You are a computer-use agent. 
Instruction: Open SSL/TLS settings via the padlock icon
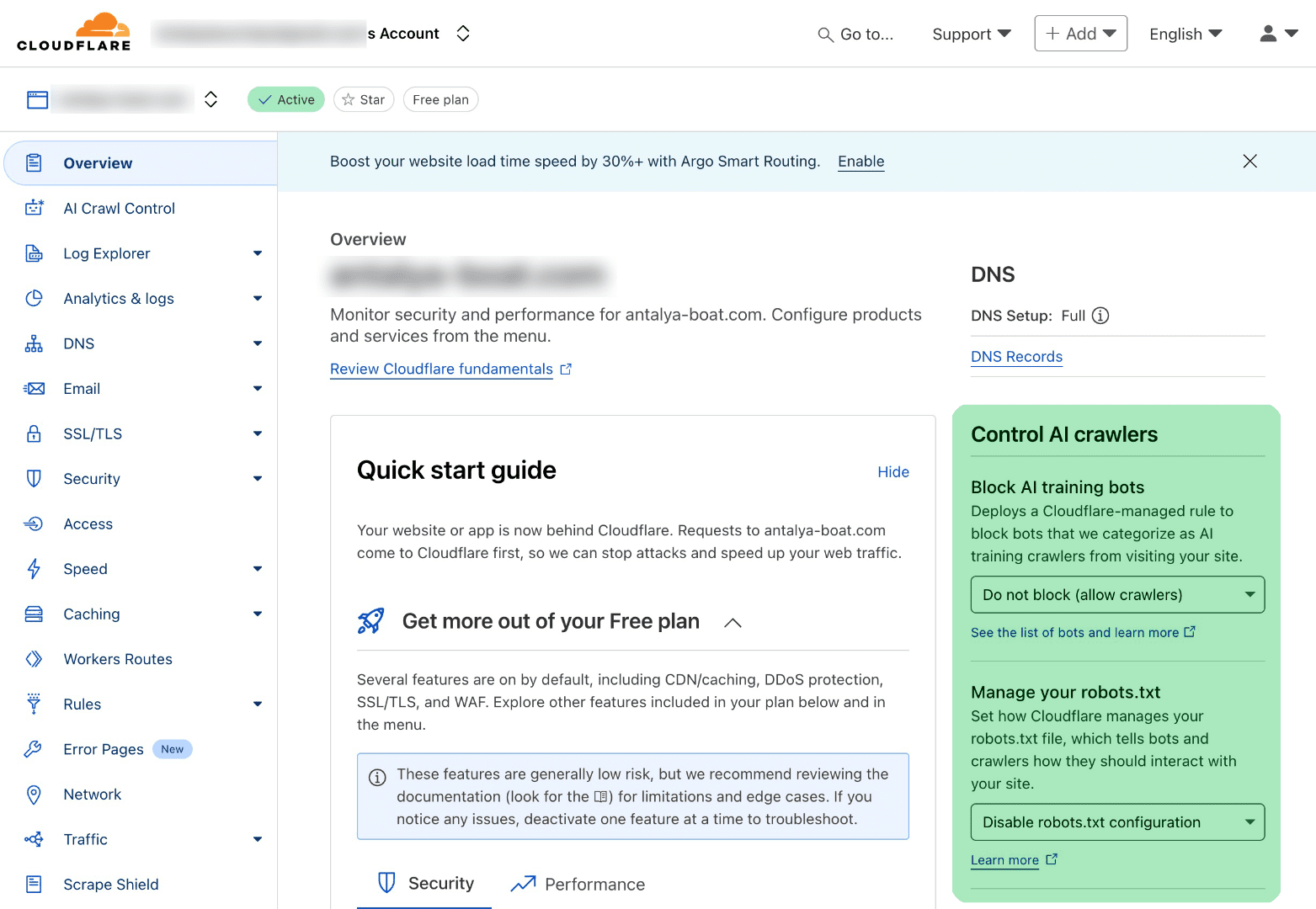(x=34, y=433)
